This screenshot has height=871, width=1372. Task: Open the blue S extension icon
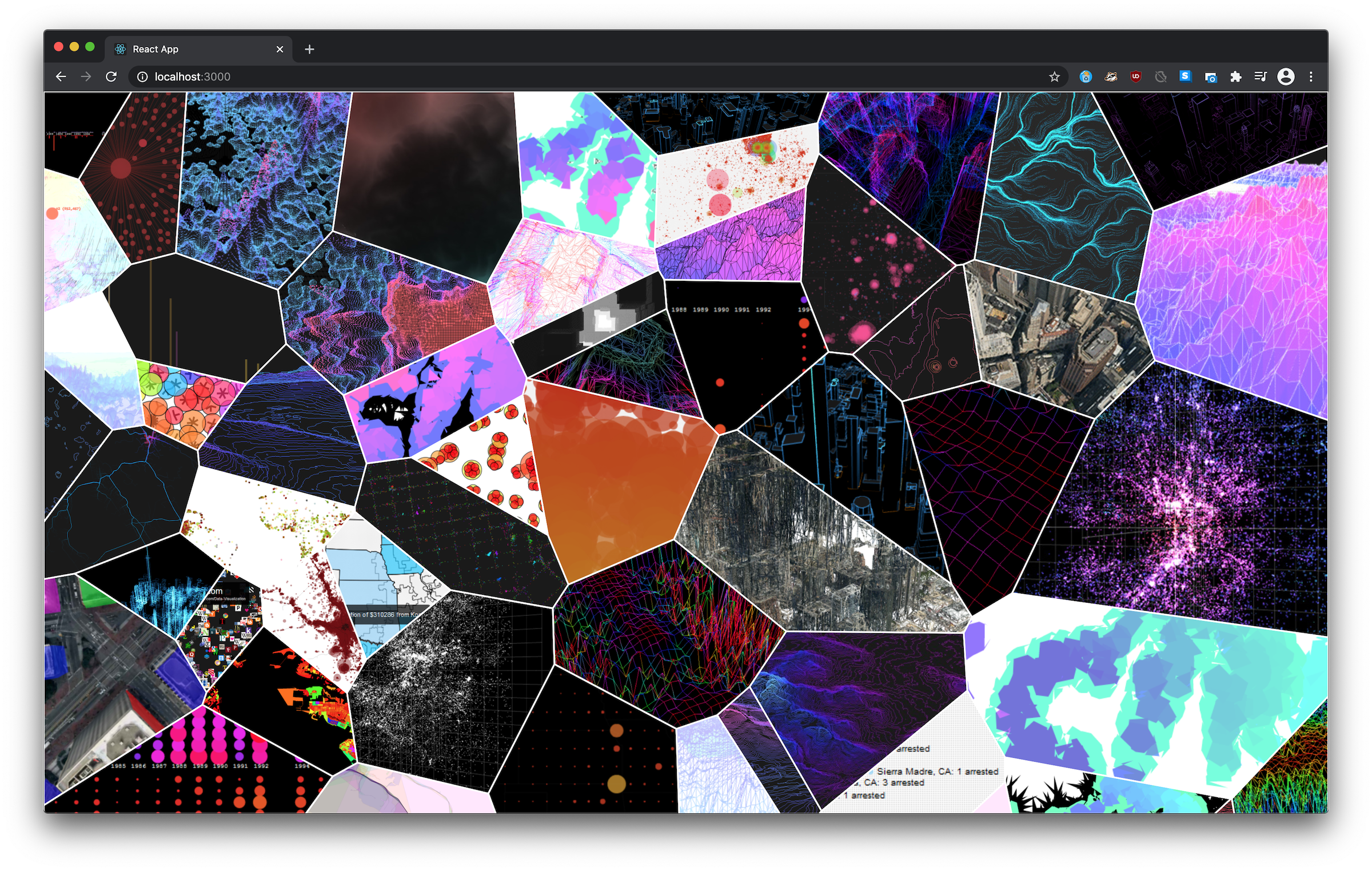coord(1185,76)
